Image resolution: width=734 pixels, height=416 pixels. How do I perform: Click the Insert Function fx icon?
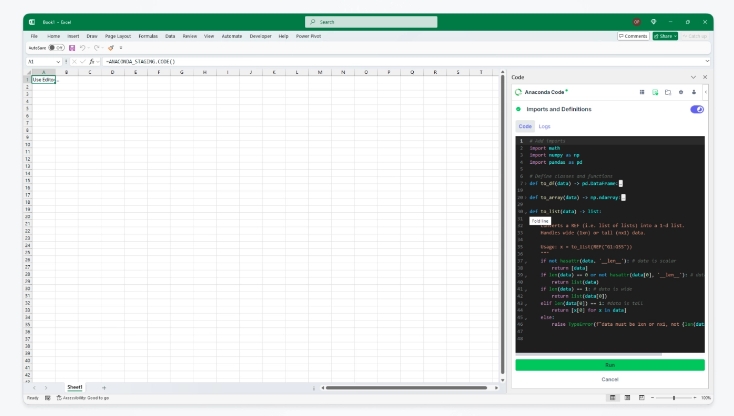coord(92,61)
